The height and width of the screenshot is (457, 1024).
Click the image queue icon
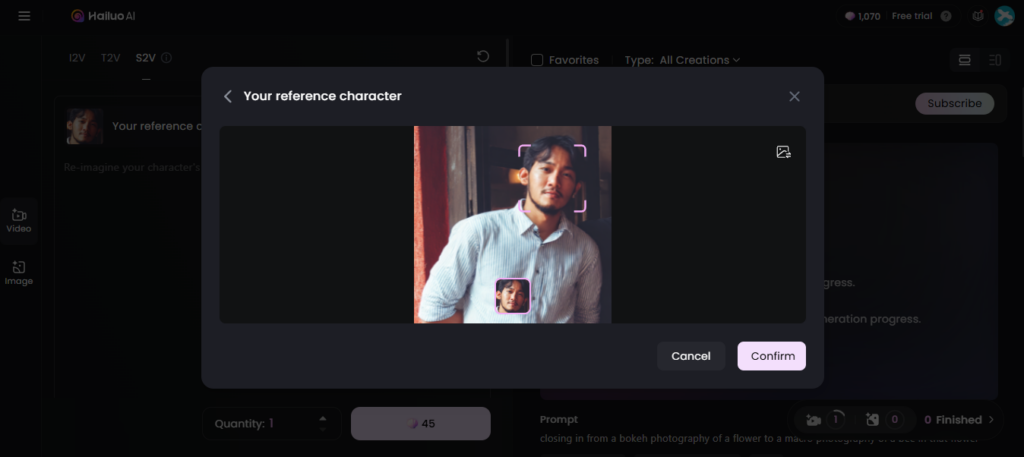pyautogui.click(x=872, y=420)
